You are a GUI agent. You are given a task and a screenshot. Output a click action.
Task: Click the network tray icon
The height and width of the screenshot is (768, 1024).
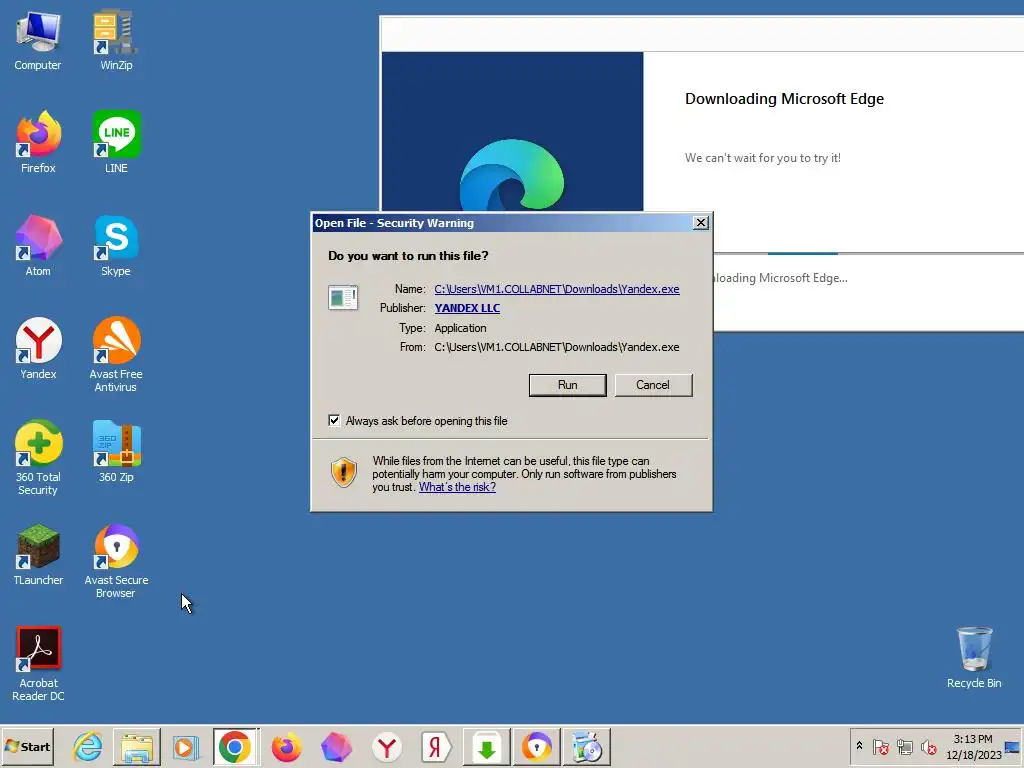point(904,746)
